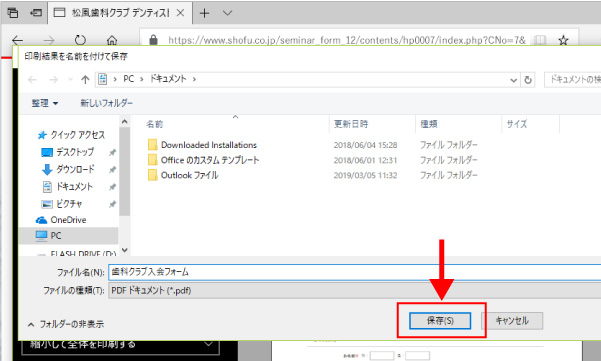The image size is (601, 361).
Task: Show tab previews chevron
Action: click(x=227, y=13)
